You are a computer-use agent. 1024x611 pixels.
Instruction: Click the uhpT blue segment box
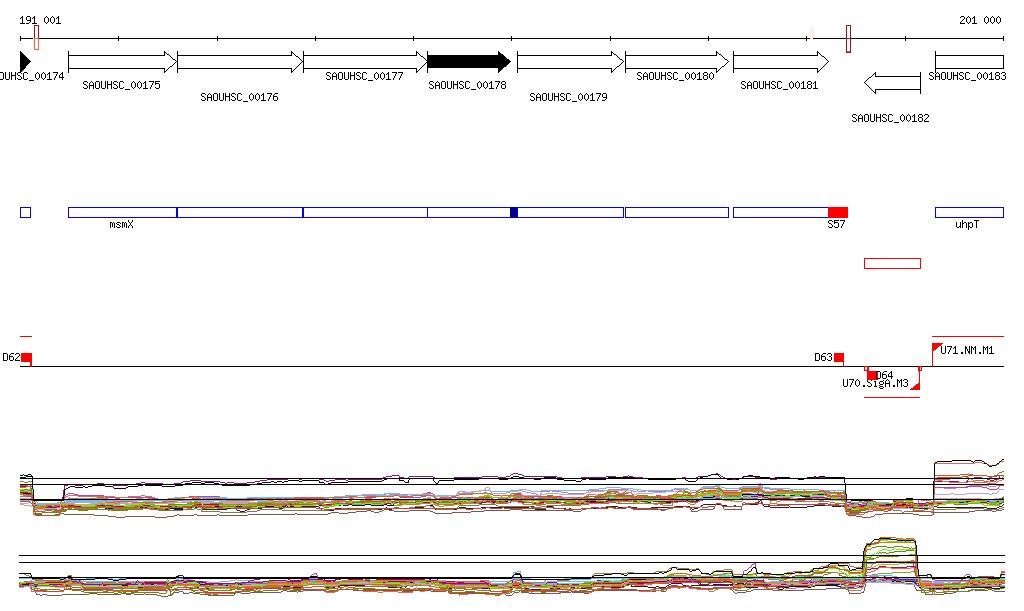tap(969, 212)
